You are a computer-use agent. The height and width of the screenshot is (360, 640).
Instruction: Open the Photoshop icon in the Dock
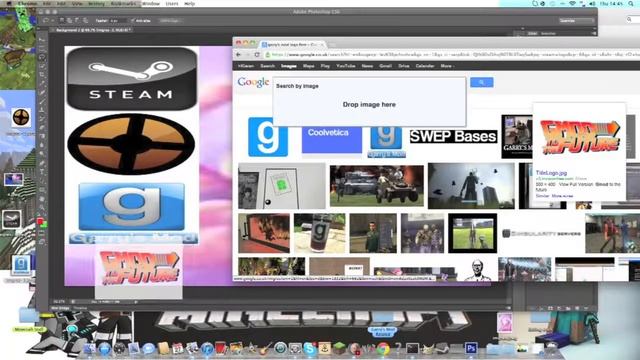coord(471,349)
